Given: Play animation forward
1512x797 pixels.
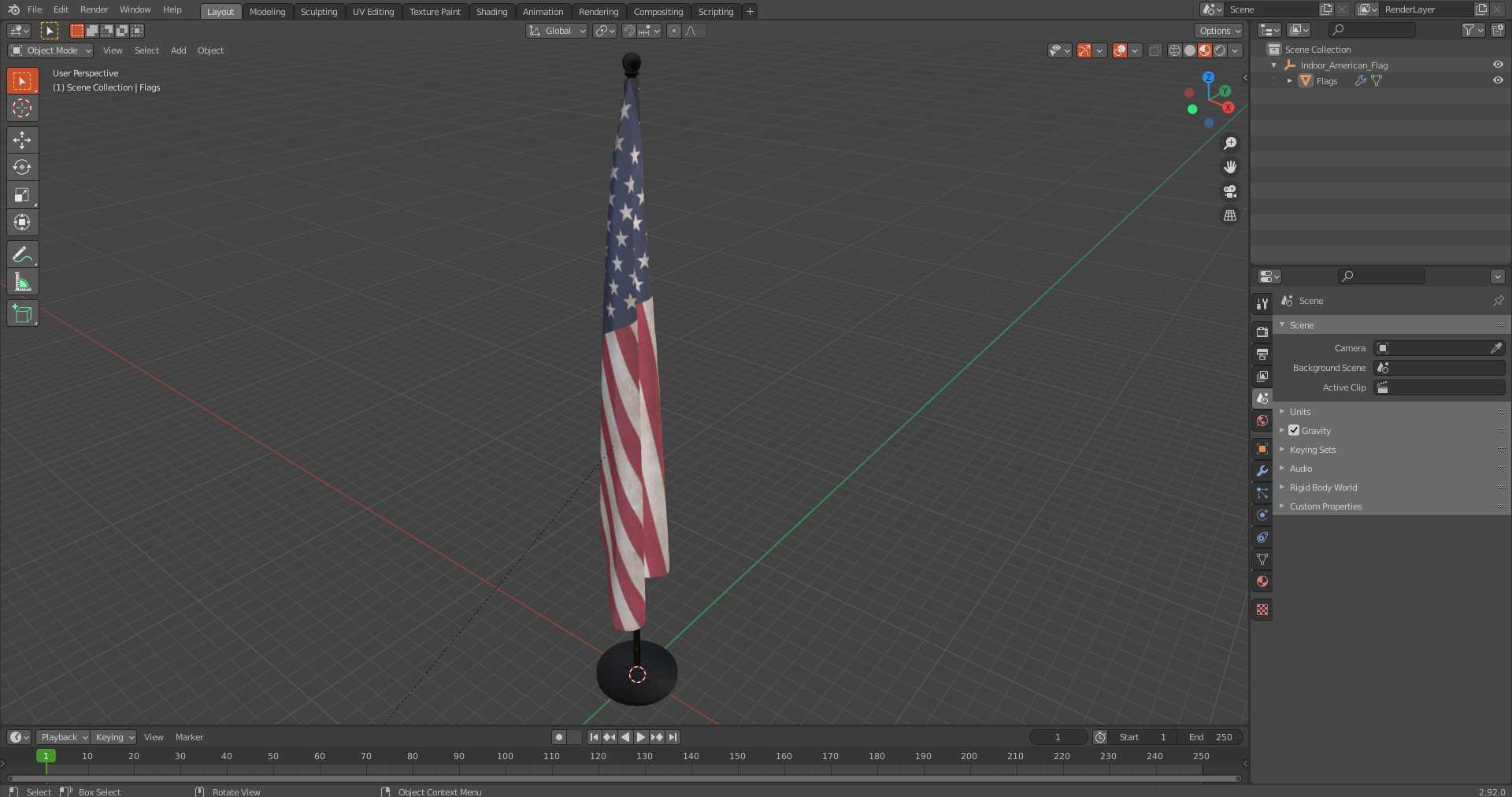Looking at the screenshot, I should [x=641, y=737].
